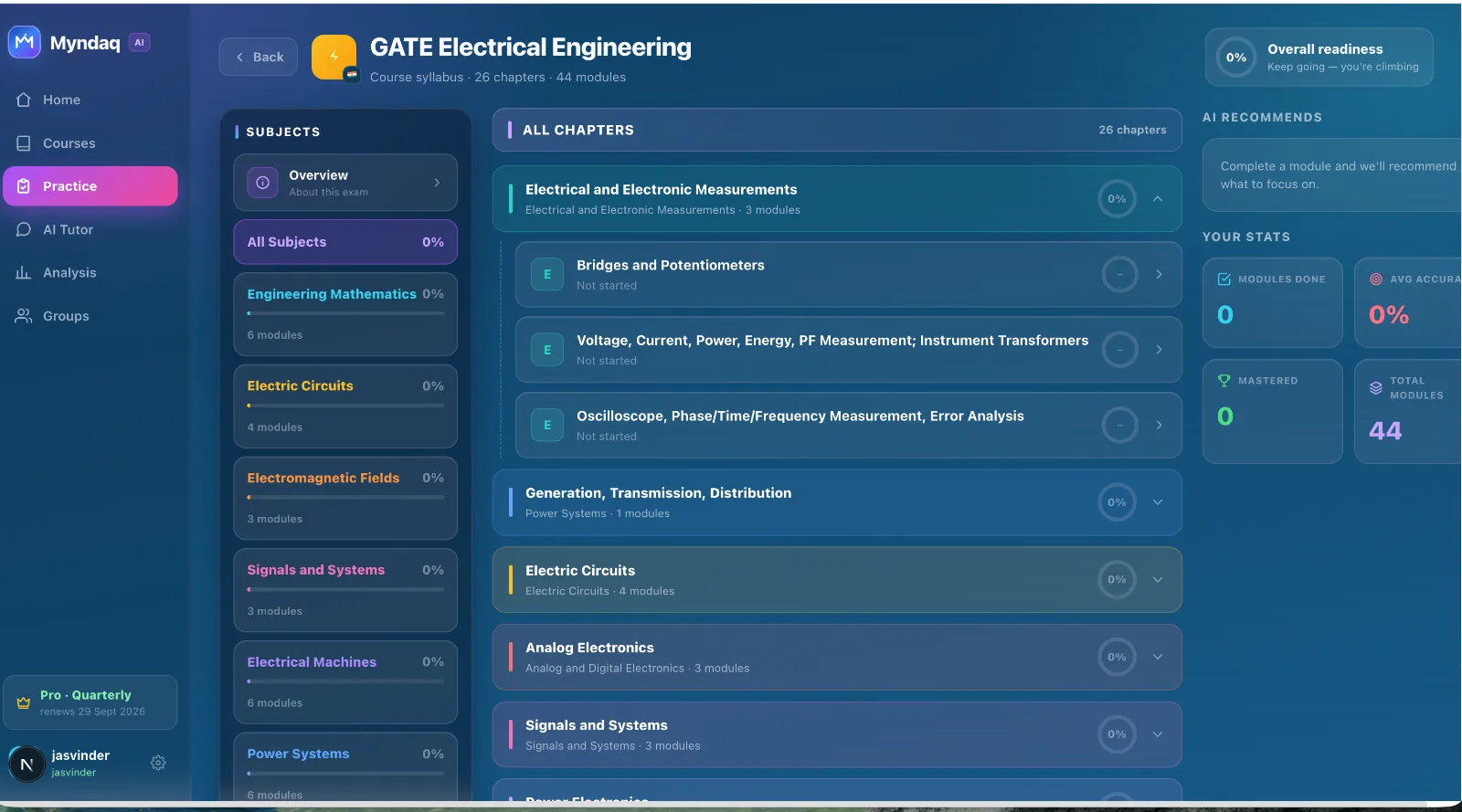Image resolution: width=1462 pixels, height=812 pixels.
Task: Click progress ring for Bridges and Potentiometers
Action: point(1119,274)
